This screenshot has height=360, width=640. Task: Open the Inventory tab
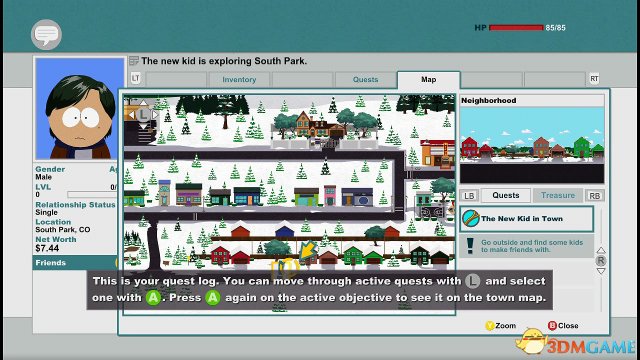coord(239,80)
